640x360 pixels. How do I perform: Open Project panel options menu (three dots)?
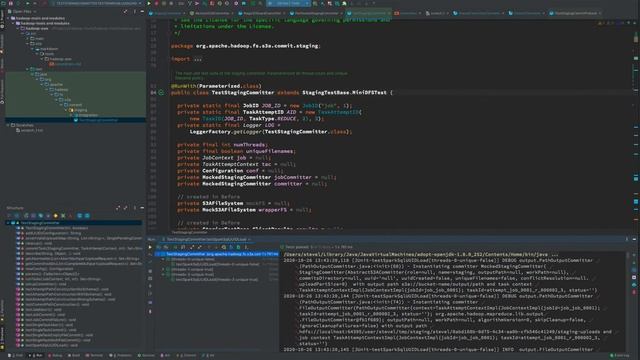pos(135,11)
